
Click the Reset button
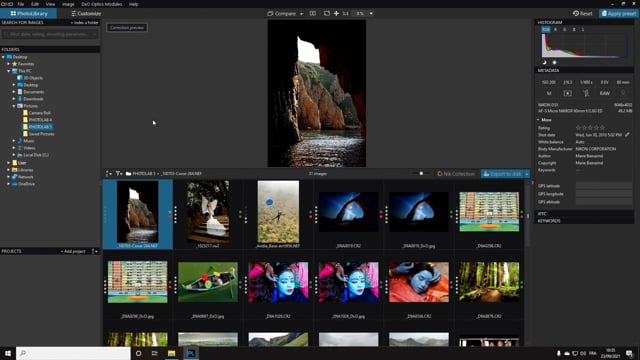coord(582,13)
